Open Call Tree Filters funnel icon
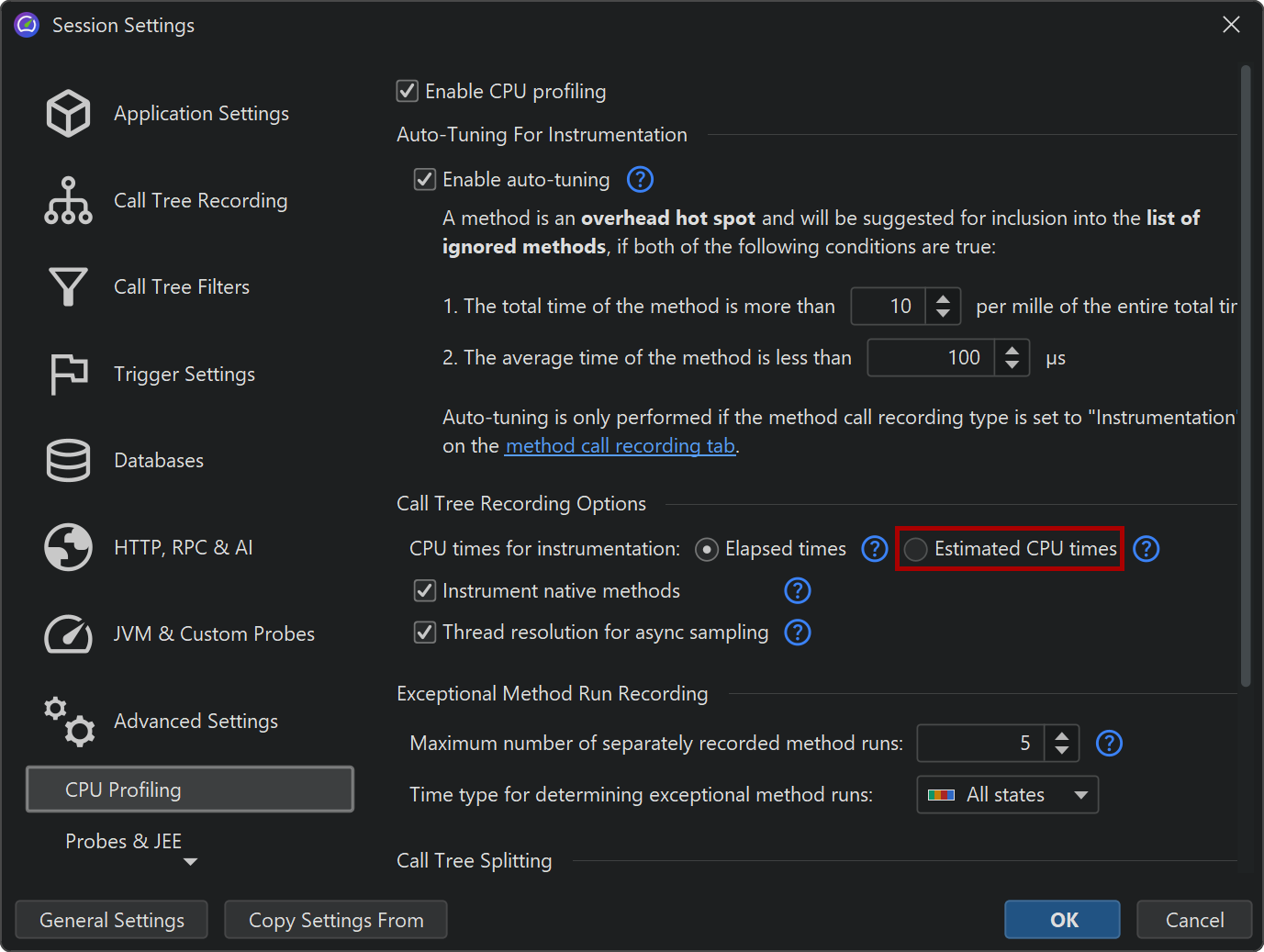1264x952 pixels. [69, 287]
